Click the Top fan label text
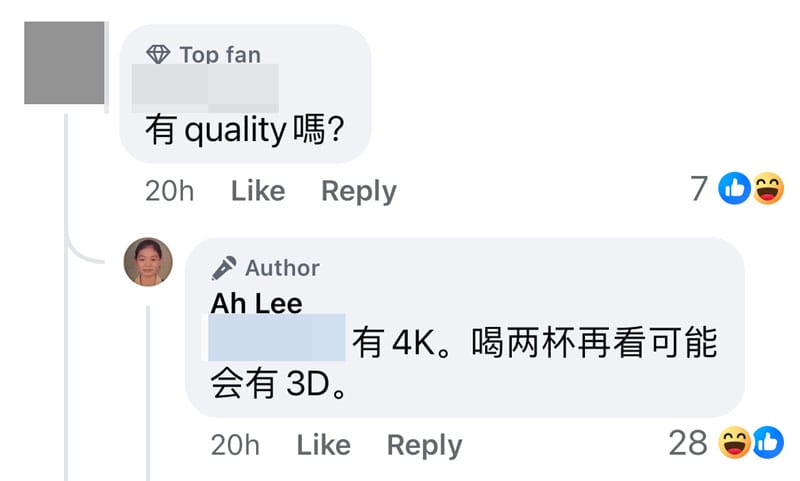This screenshot has height=481, width=800. click(x=220, y=55)
